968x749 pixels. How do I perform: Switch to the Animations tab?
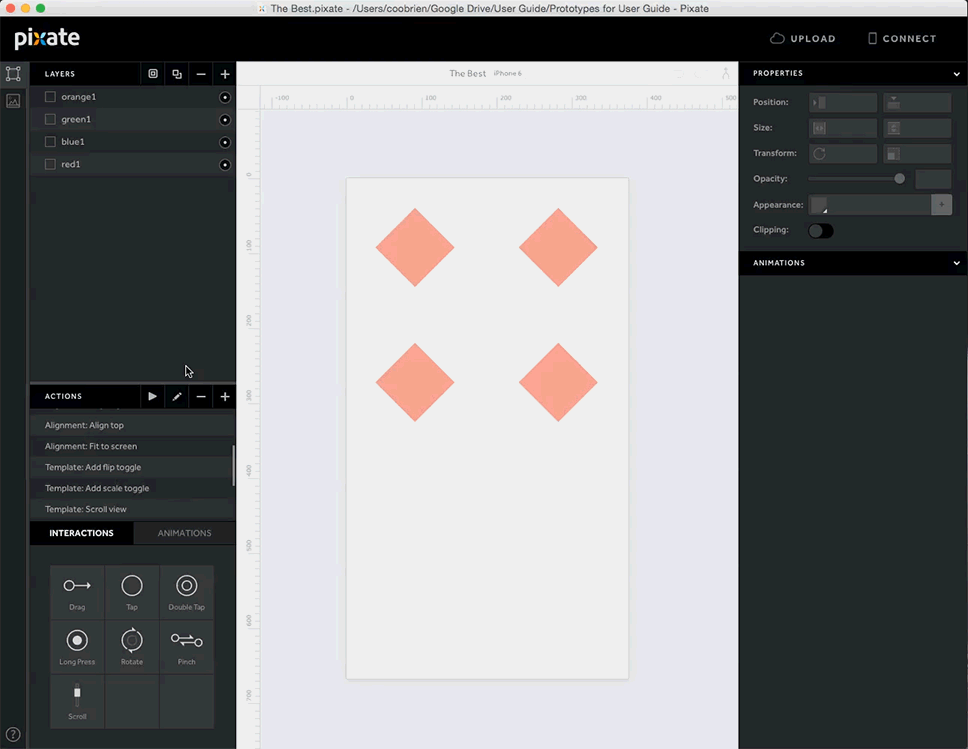[184, 533]
